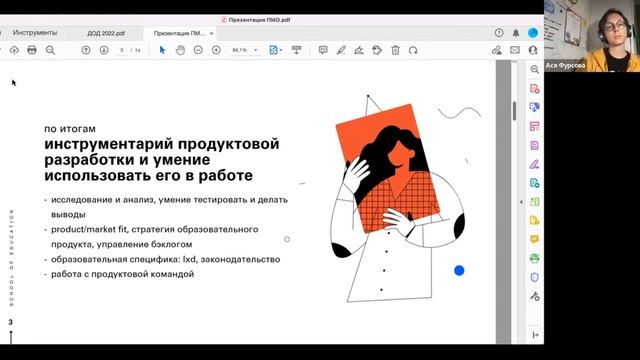Click the sign document pen icon
The width and height of the screenshot is (640, 360).
click(x=359, y=50)
